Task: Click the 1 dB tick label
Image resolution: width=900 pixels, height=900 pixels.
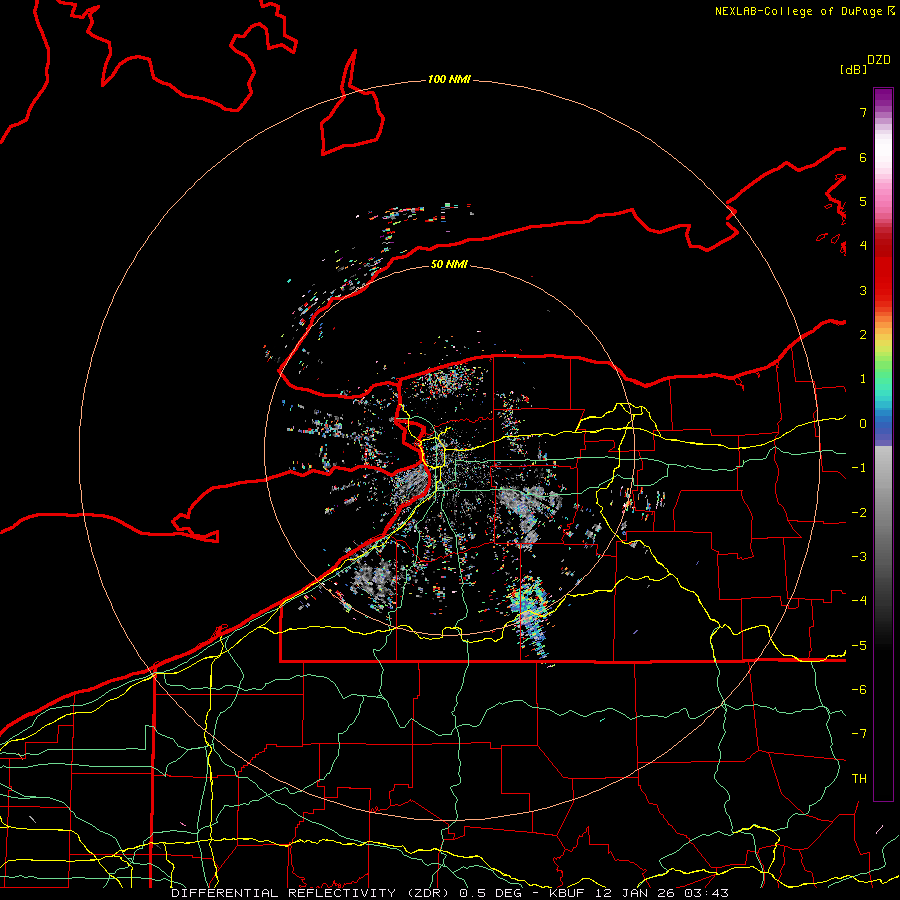Action: 863,379
